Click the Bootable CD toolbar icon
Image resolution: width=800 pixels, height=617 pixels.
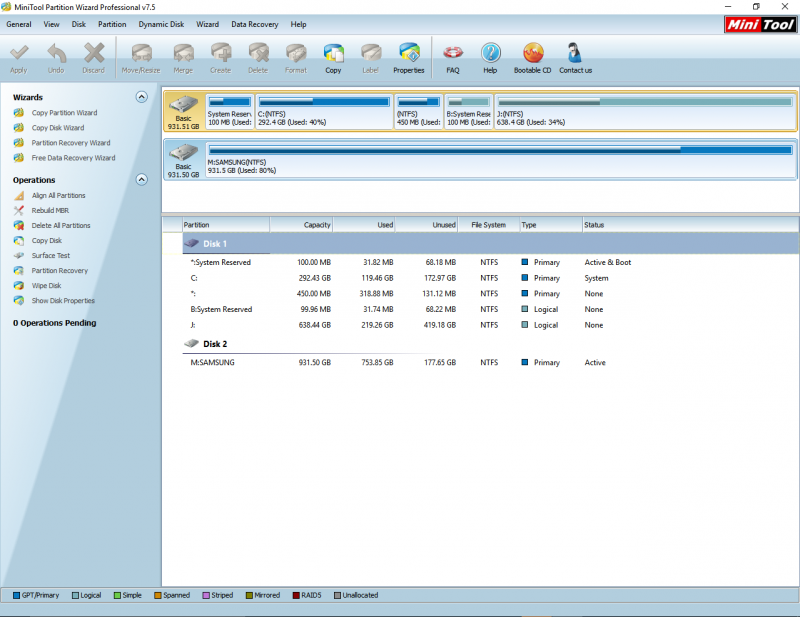[533, 53]
